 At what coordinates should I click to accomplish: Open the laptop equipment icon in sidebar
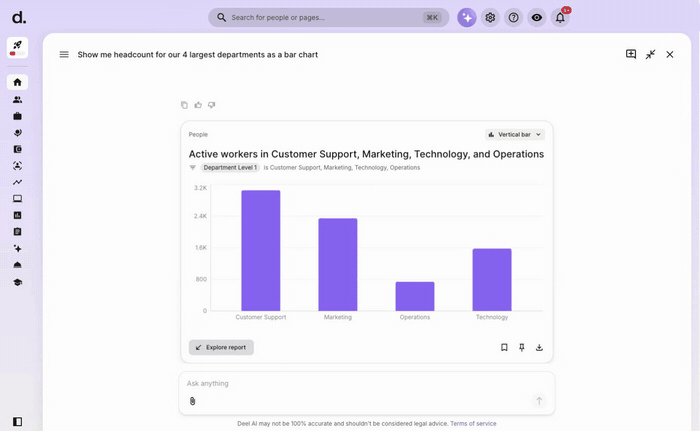pos(17,199)
